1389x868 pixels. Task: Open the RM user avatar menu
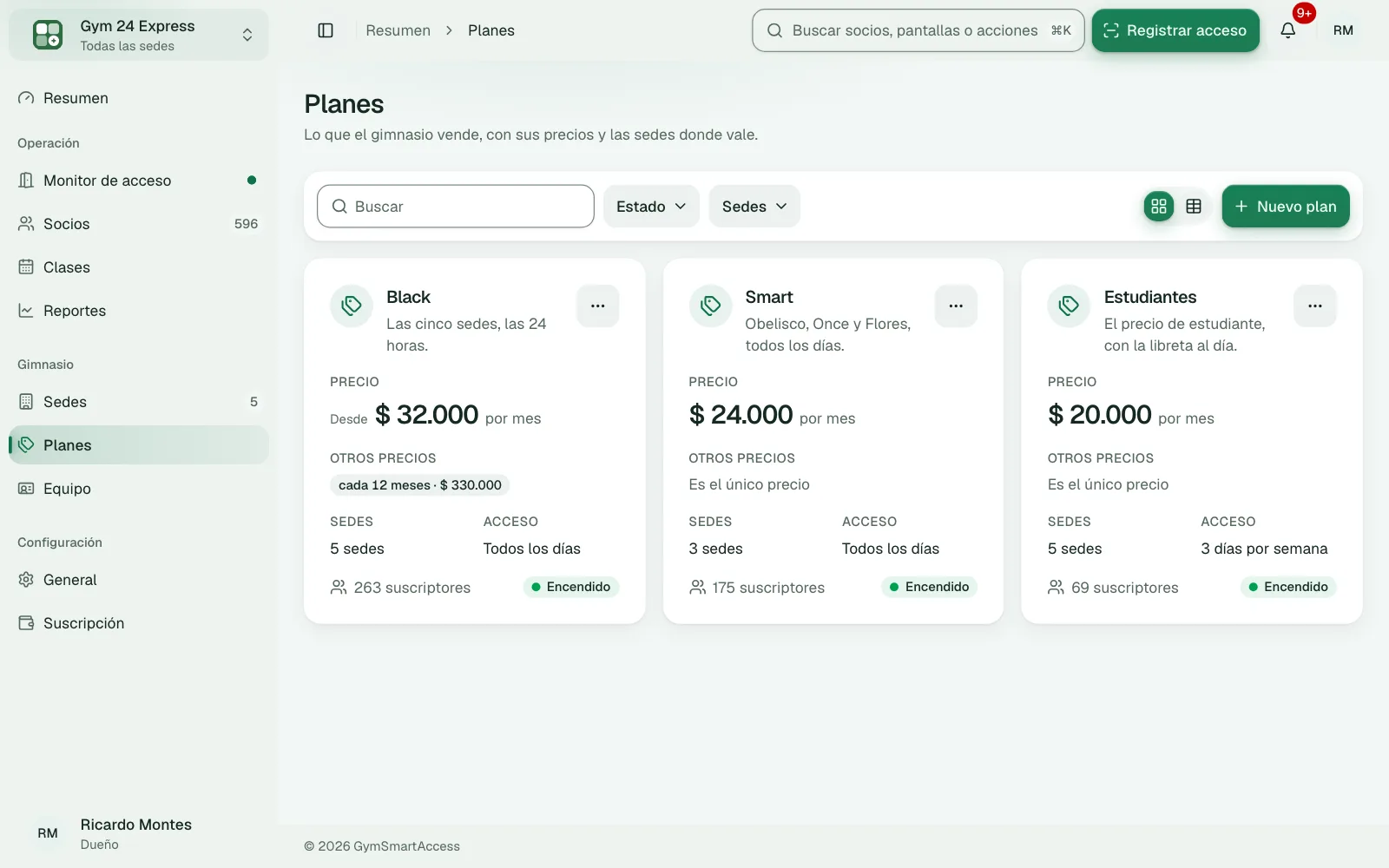1343,30
